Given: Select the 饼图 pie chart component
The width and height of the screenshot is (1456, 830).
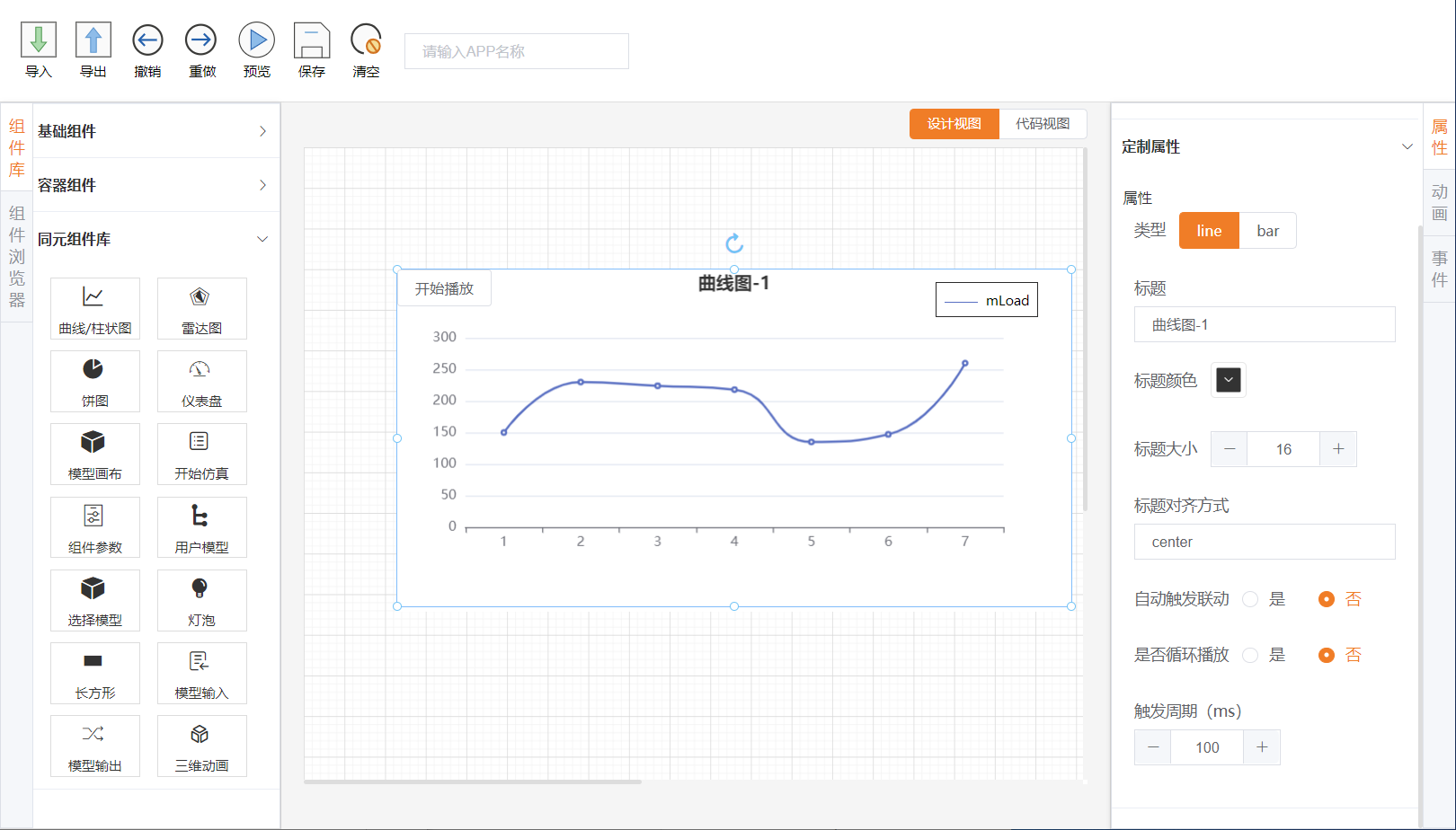Looking at the screenshot, I should pos(95,381).
